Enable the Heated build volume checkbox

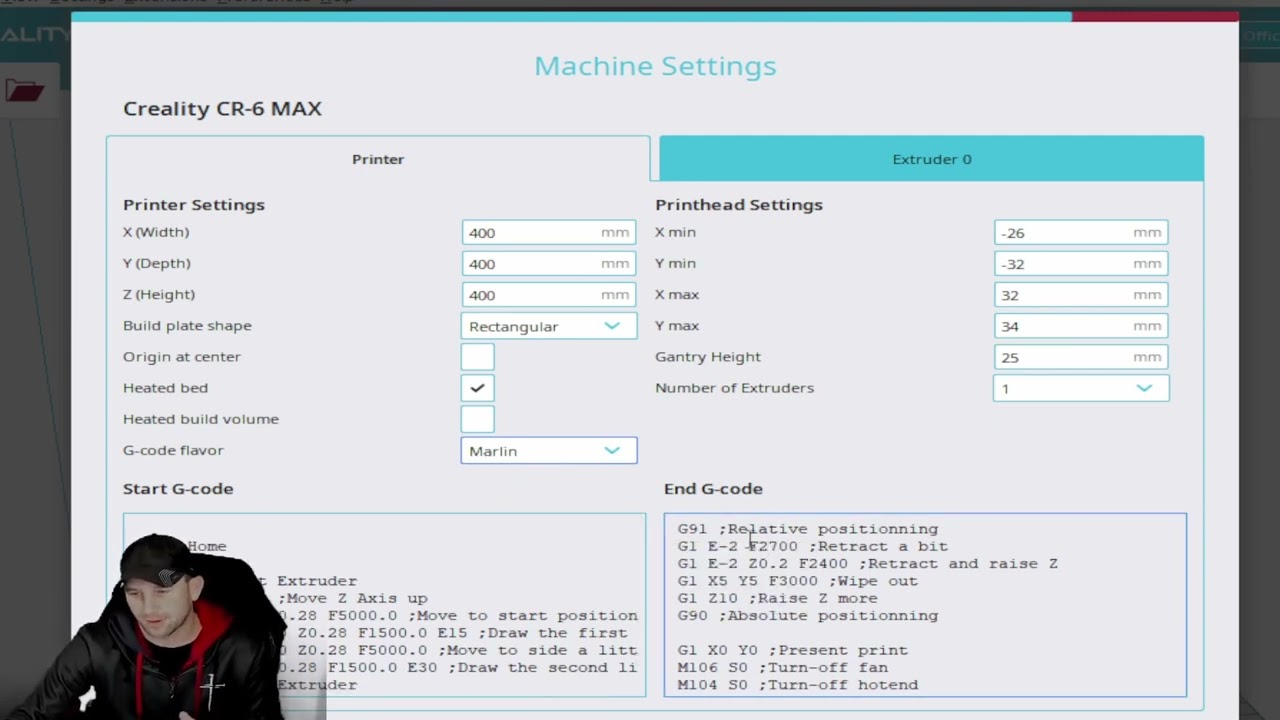[477, 419]
